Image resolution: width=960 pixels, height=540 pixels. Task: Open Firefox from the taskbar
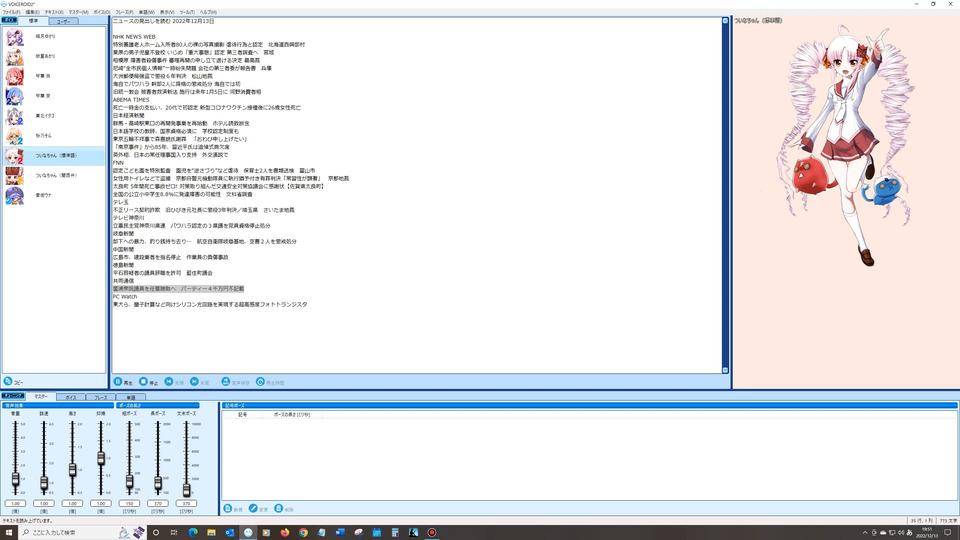[285, 532]
